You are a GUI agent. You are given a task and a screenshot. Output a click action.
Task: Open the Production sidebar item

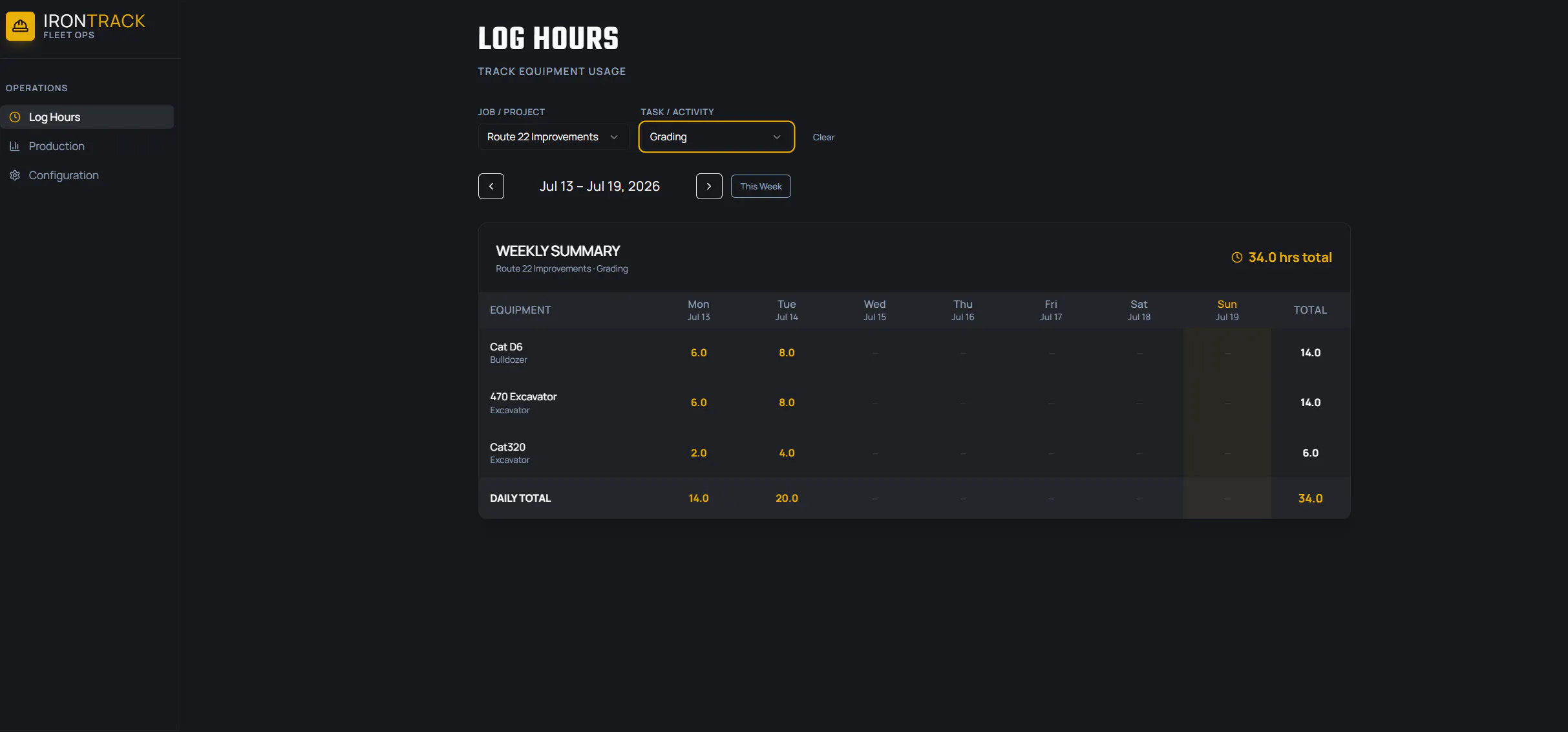[x=87, y=146]
